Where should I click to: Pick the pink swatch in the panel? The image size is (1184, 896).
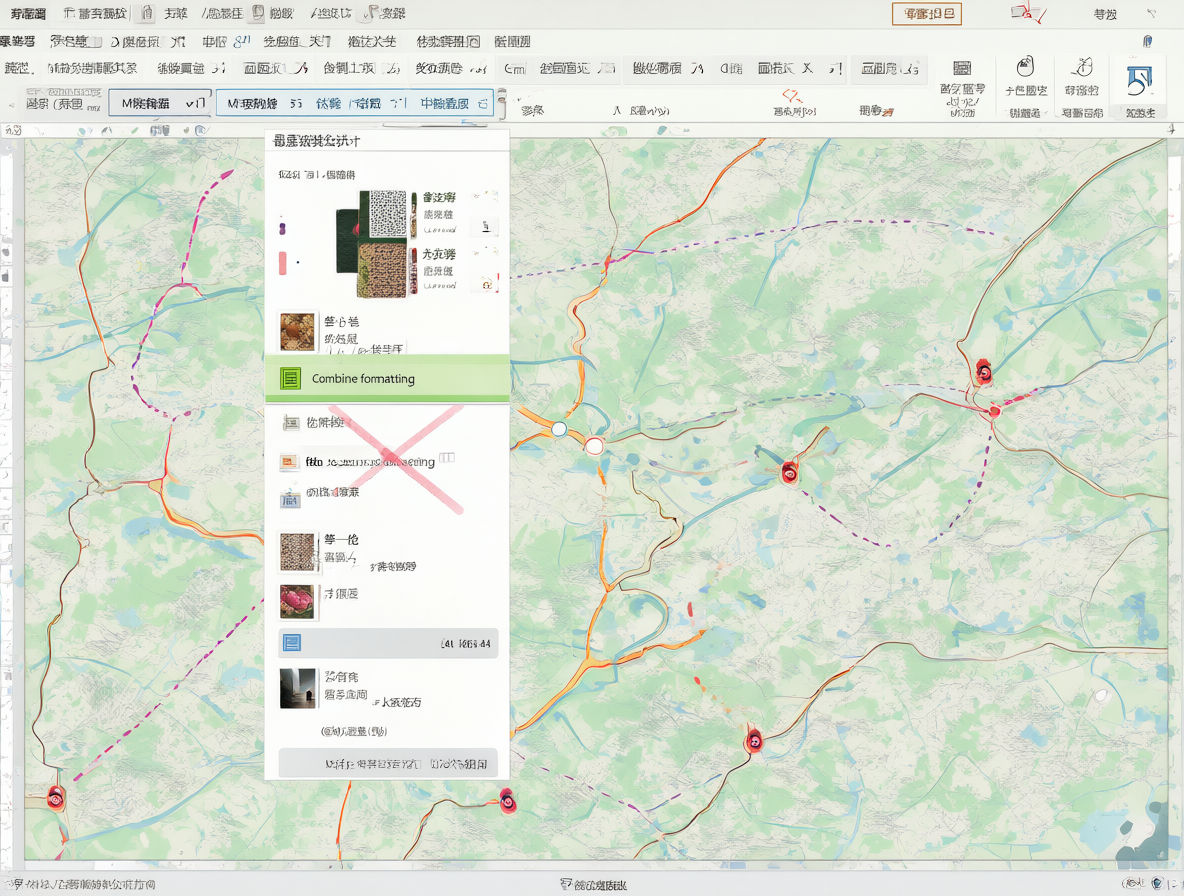click(x=282, y=263)
